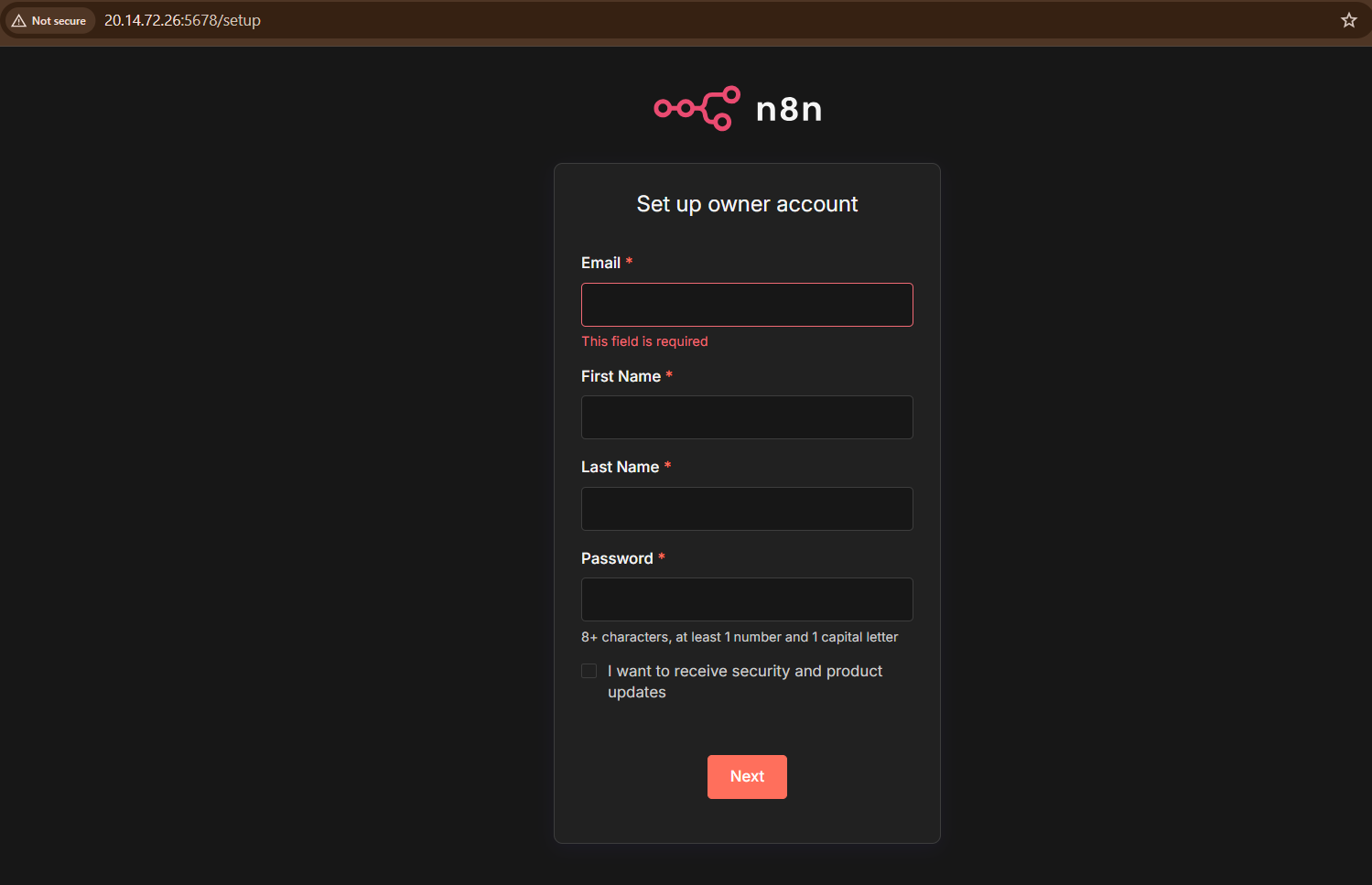Screen dimensions: 1372x885
Task: Click the n8n wordmark text
Action: coord(788,110)
